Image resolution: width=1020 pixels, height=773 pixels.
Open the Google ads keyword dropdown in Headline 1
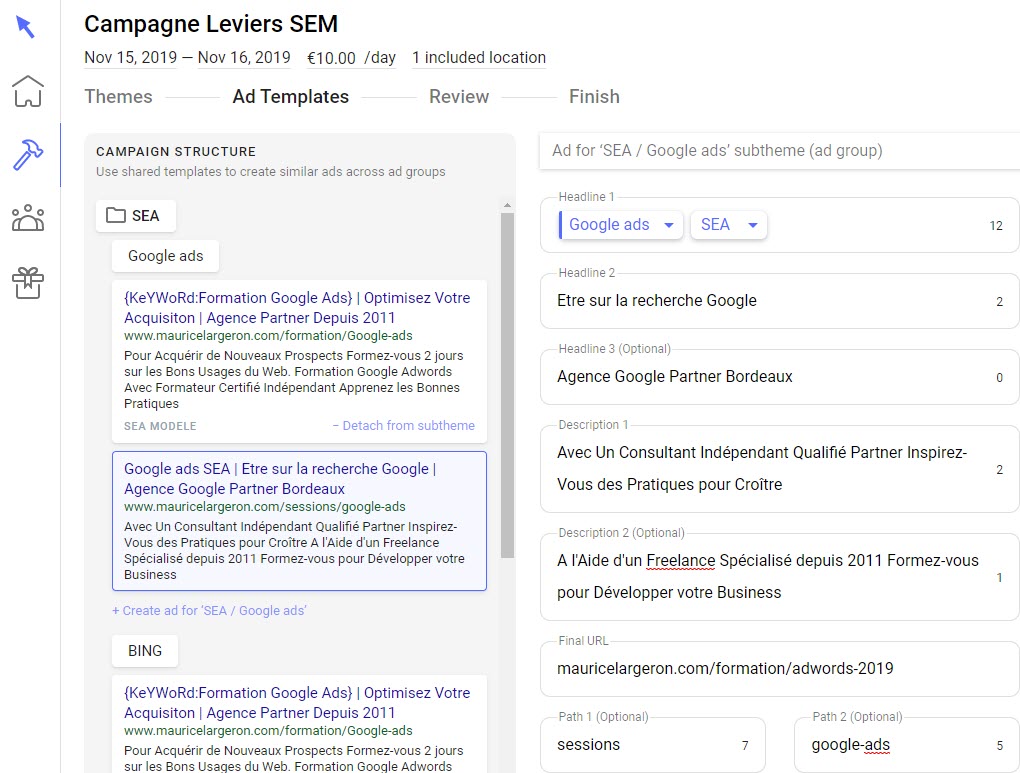click(621, 224)
